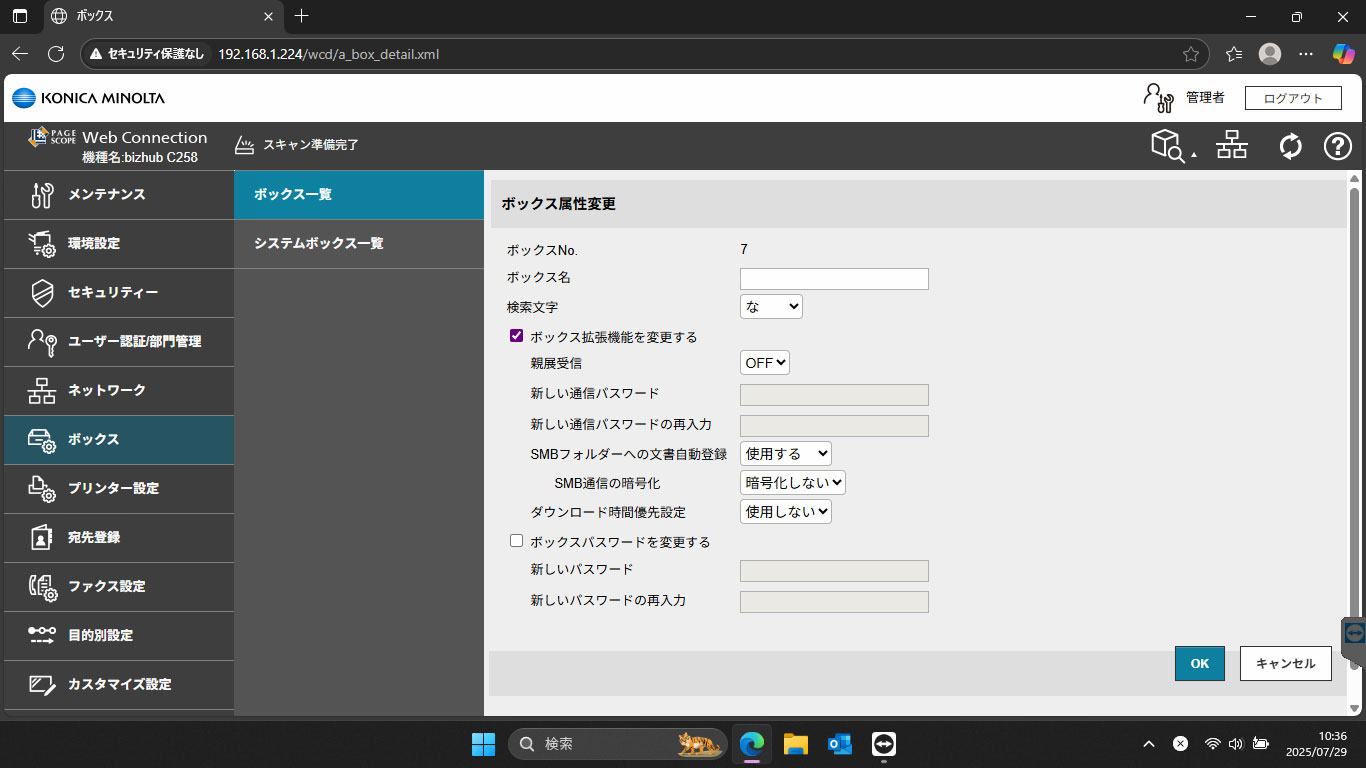Open the network sitemap icon in header
The height and width of the screenshot is (768, 1366).
(x=1231, y=146)
